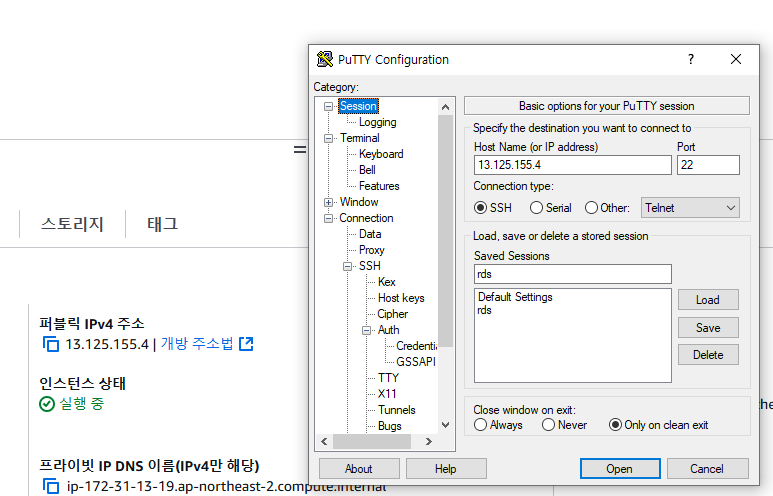The width and height of the screenshot is (773, 496).
Task: Collapse the Connection tree node
Action: click(x=328, y=218)
